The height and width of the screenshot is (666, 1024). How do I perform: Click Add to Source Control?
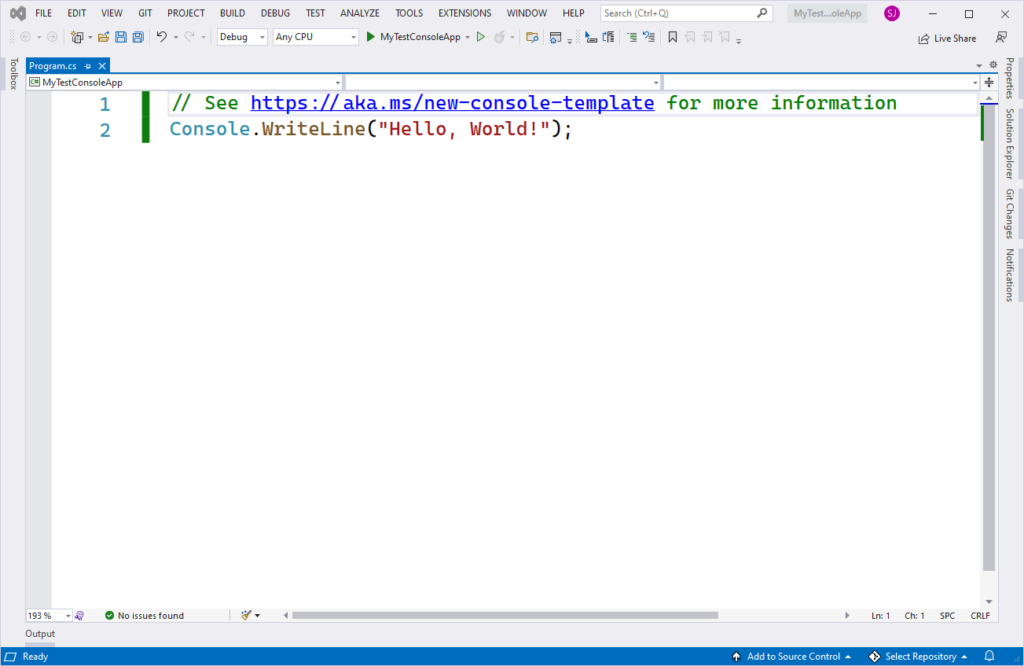click(x=790, y=656)
